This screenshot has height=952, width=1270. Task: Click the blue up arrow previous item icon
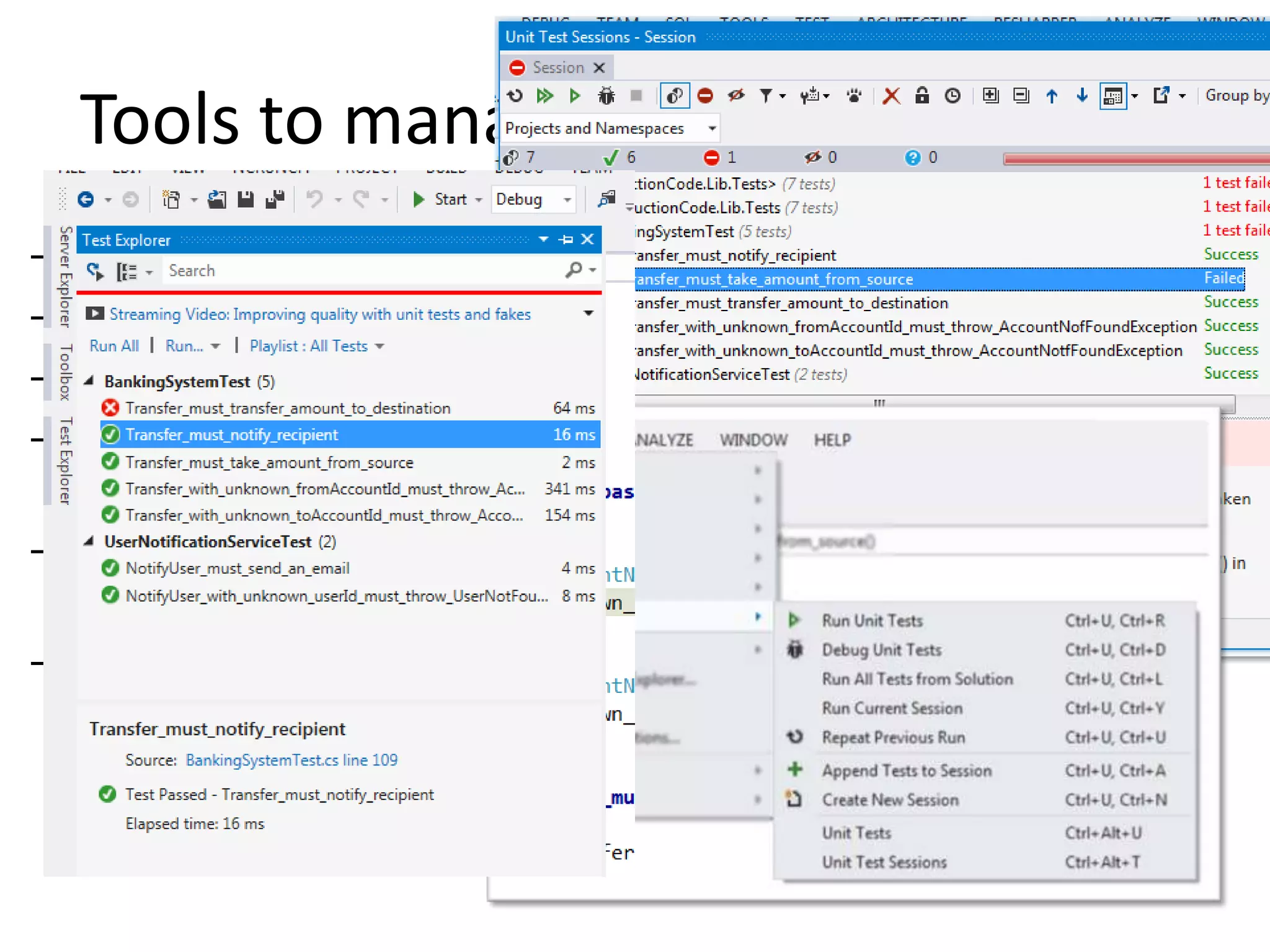(x=1052, y=96)
